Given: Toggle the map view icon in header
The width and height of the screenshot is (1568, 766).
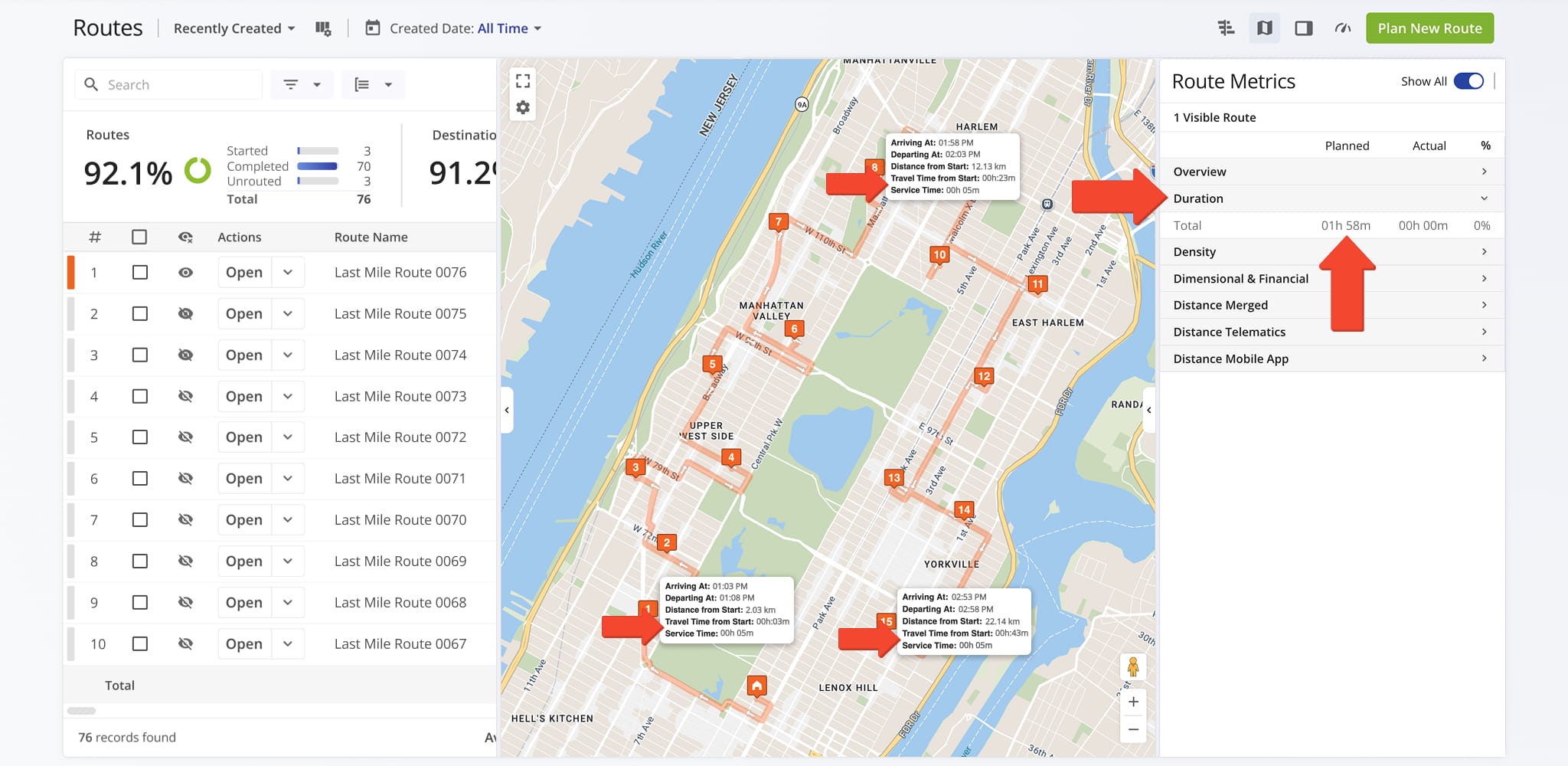Looking at the screenshot, I should (x=1265, y=28).
